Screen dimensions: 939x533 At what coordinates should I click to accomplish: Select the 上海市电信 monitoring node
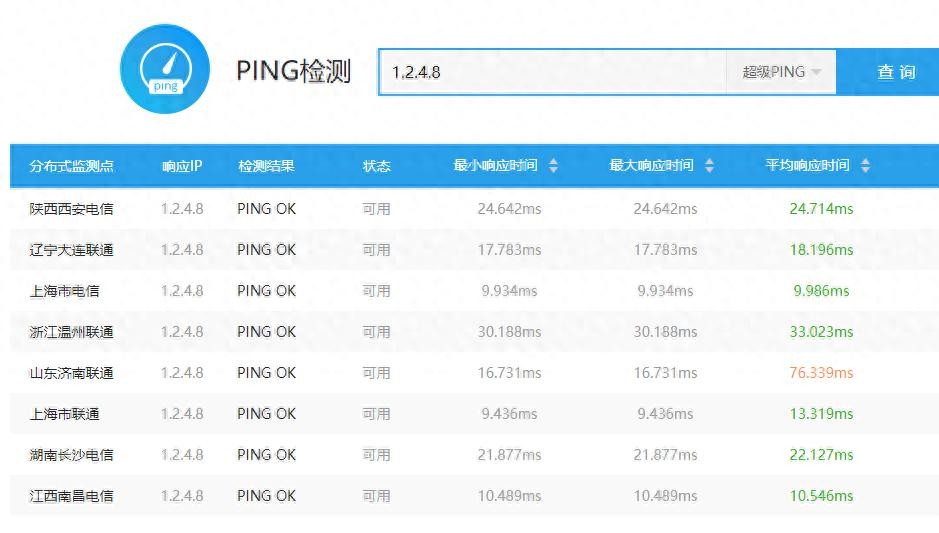click(x=65, y=291)
